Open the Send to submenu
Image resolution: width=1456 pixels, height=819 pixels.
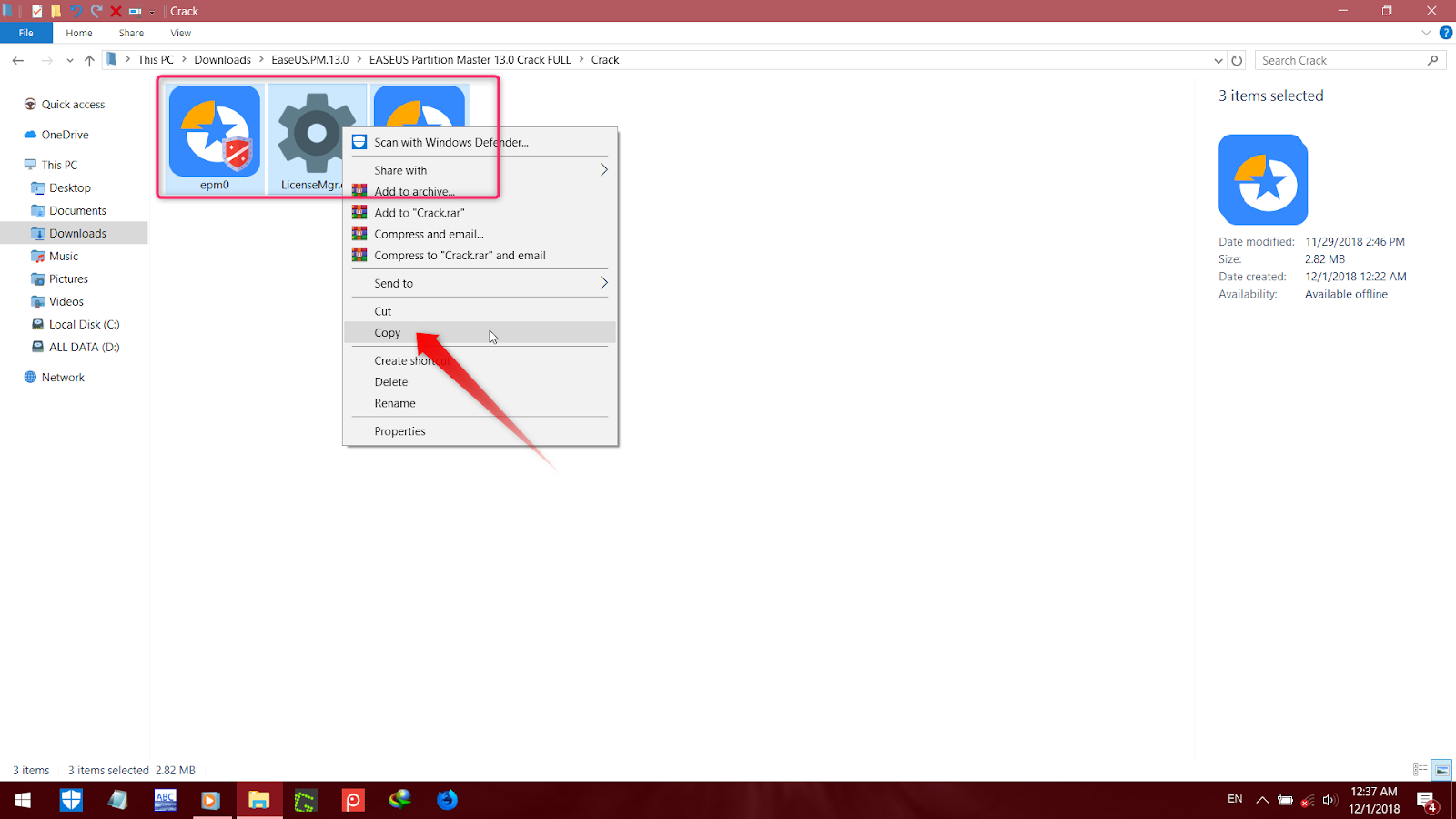click(x=480, y=283)
